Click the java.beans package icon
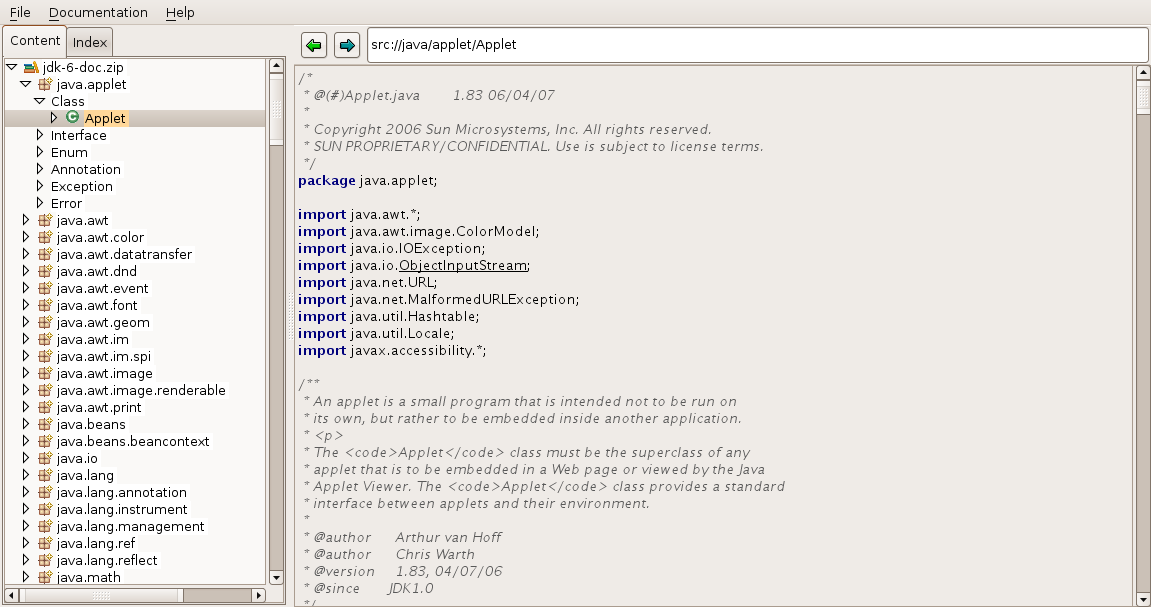Image resolution: width=1151 pixels, height=607 pixels. (x=45, y=424)
